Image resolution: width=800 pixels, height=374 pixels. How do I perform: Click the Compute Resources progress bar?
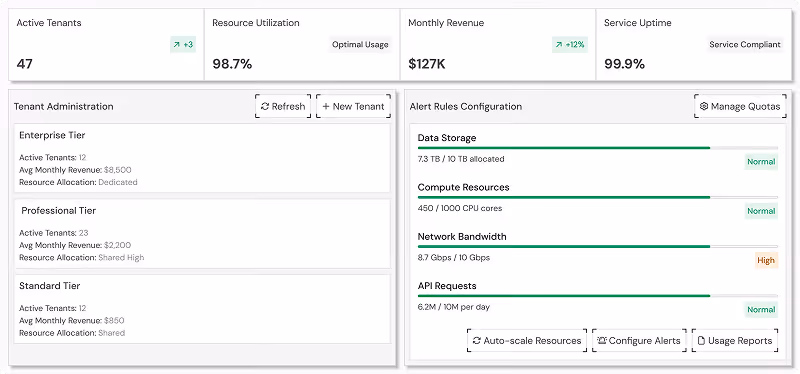click(597, 197)
